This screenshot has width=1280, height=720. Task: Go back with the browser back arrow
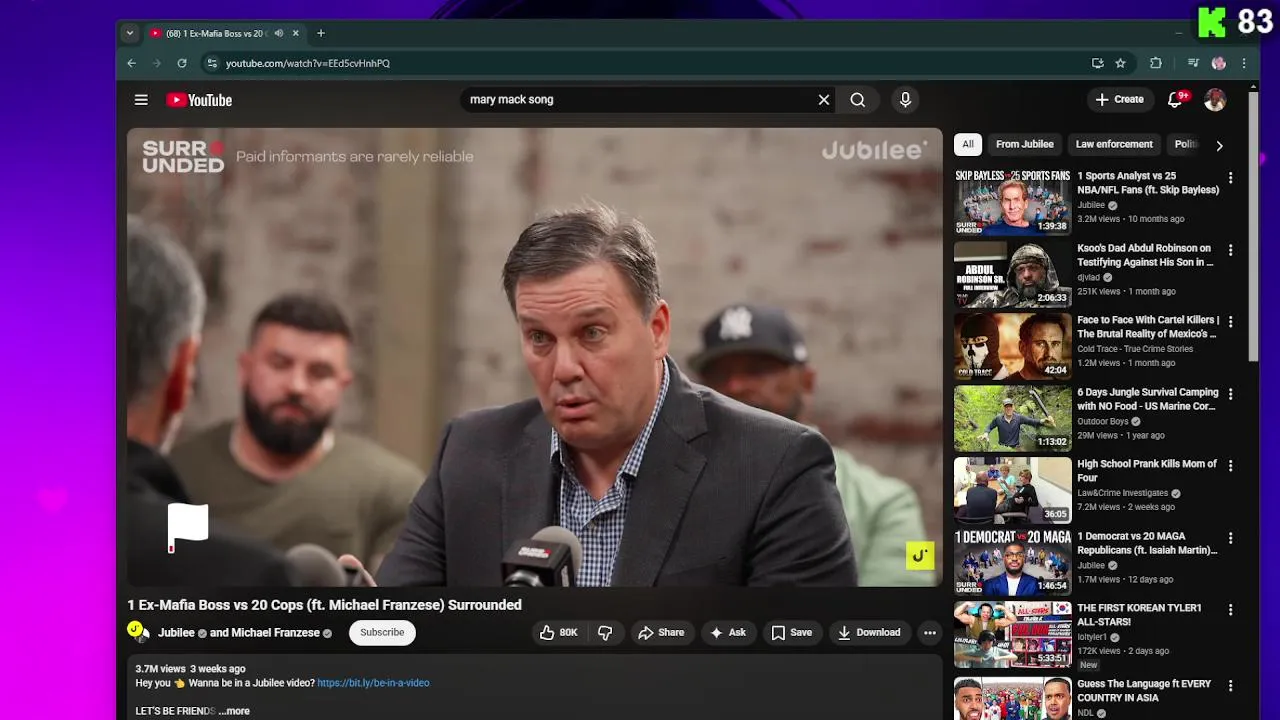131,63
